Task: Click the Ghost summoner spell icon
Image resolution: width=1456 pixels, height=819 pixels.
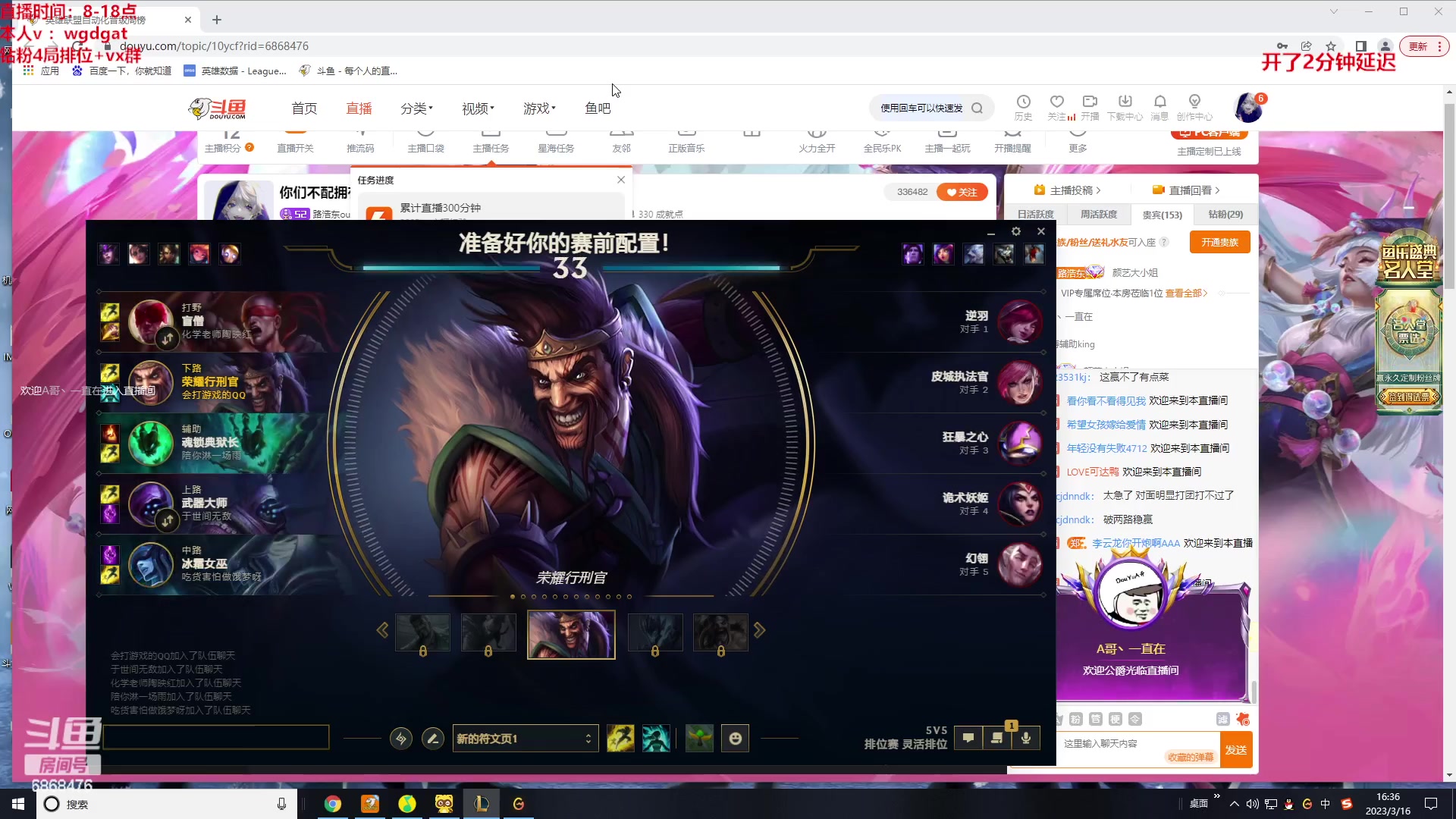Action: click(x=656, y=738)
